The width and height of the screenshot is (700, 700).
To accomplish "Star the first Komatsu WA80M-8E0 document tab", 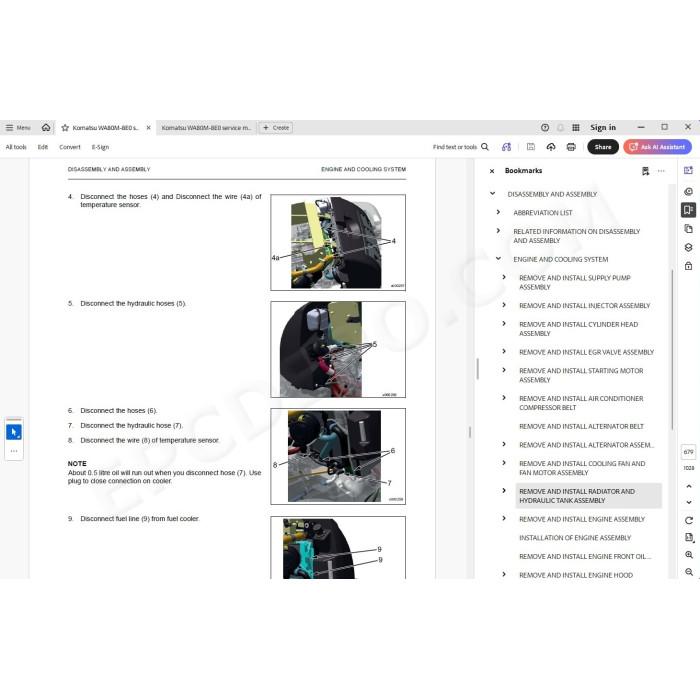I will [x=65, y=128].
